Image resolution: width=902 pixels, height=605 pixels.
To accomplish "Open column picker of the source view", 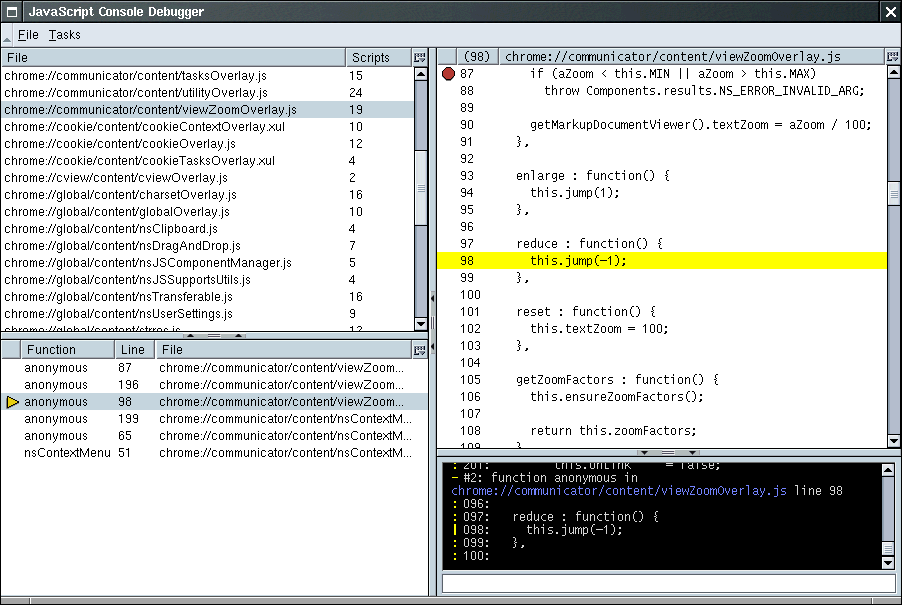I will [892, 56].
